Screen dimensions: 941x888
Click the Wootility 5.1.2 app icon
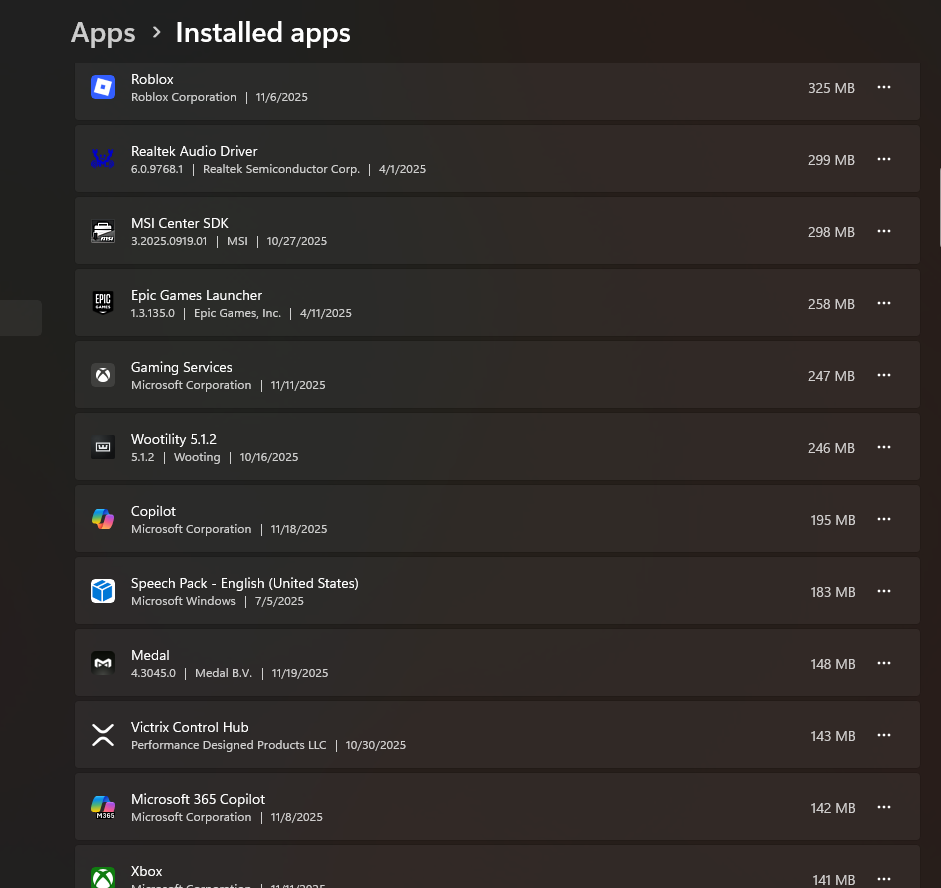pyautogui.click(x=103, y=447)
